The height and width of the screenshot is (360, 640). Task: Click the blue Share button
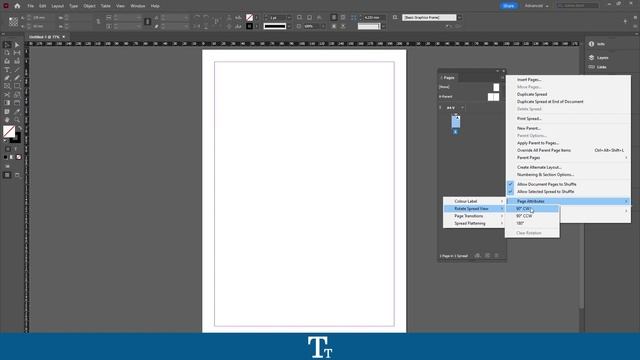[x=509, y=6]
